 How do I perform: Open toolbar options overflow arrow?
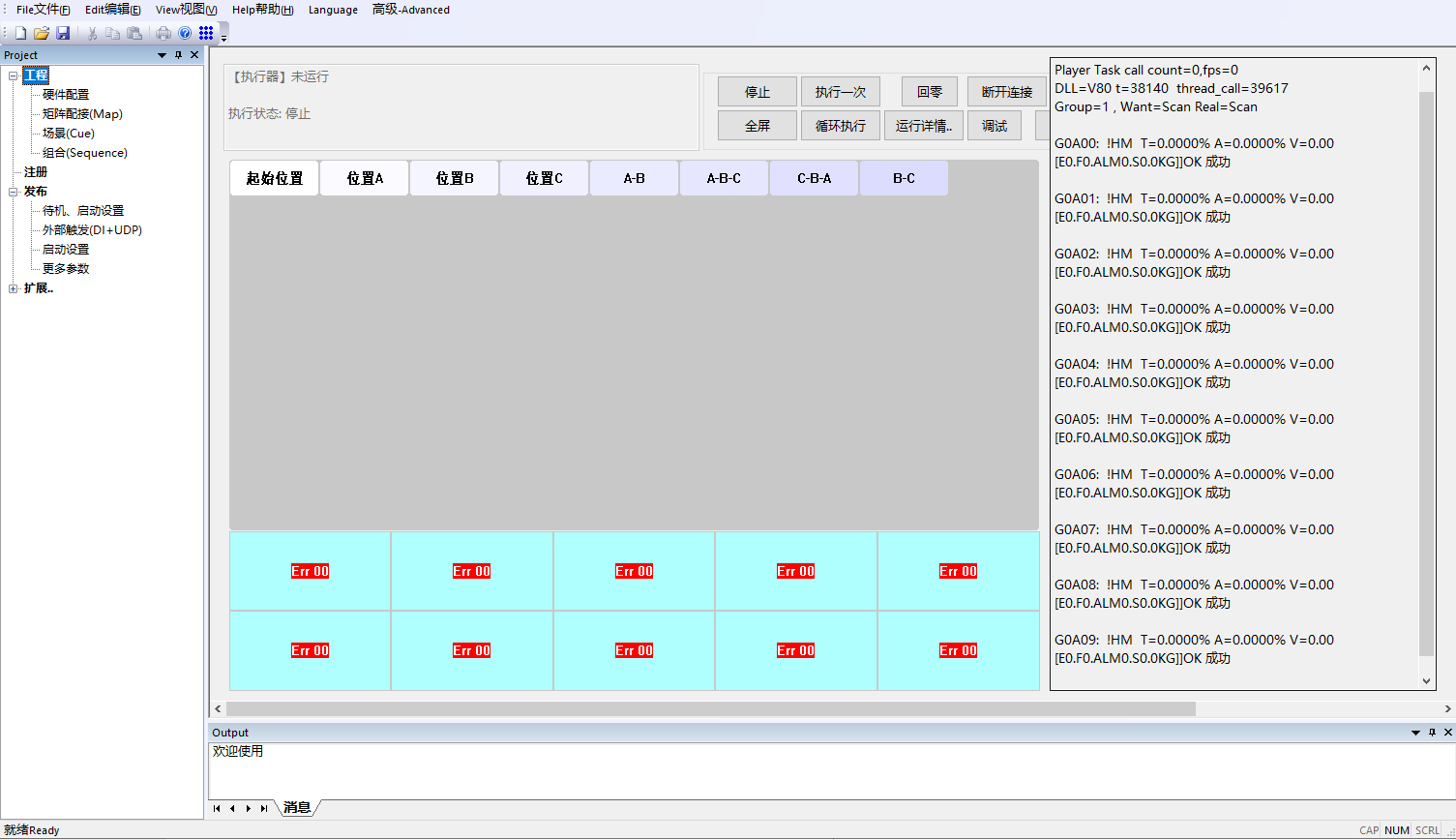coord(223,37)
